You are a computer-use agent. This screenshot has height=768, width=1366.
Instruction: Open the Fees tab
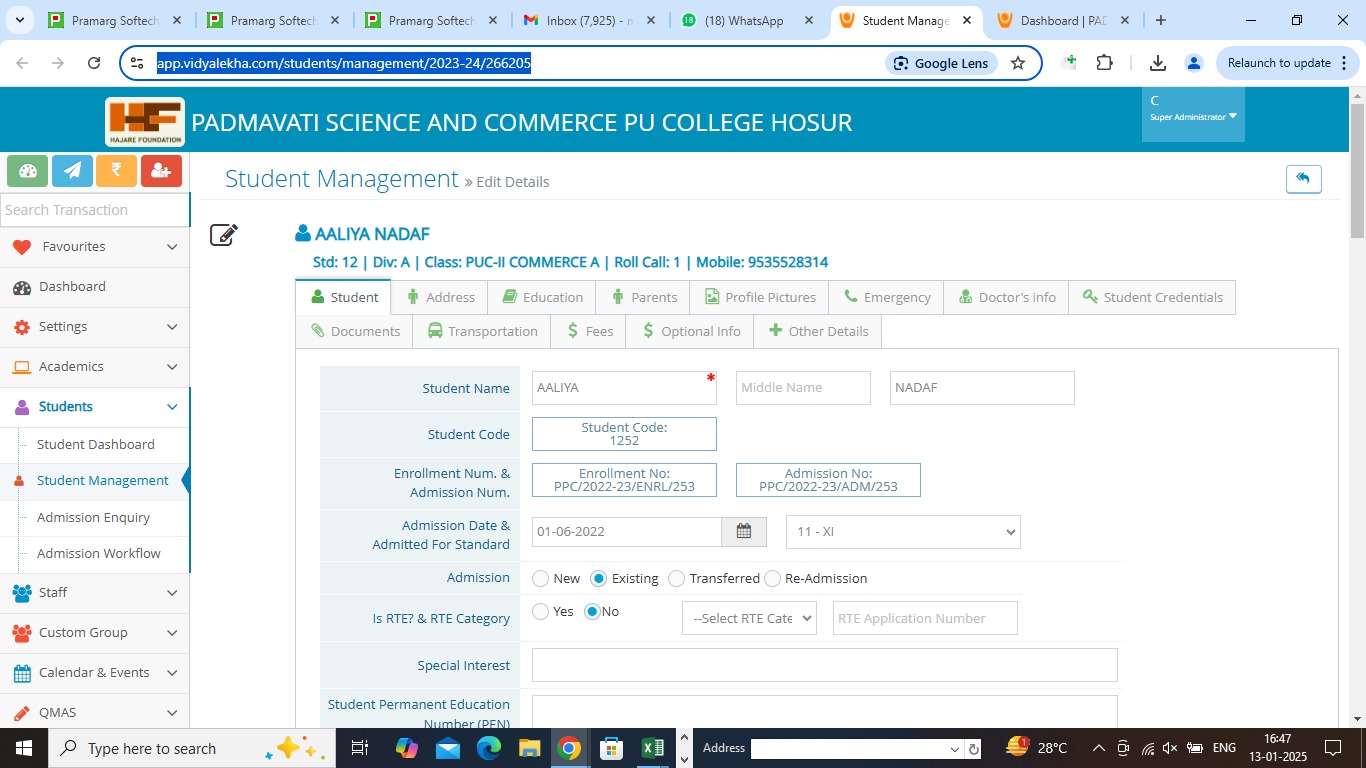click(589, 331)
